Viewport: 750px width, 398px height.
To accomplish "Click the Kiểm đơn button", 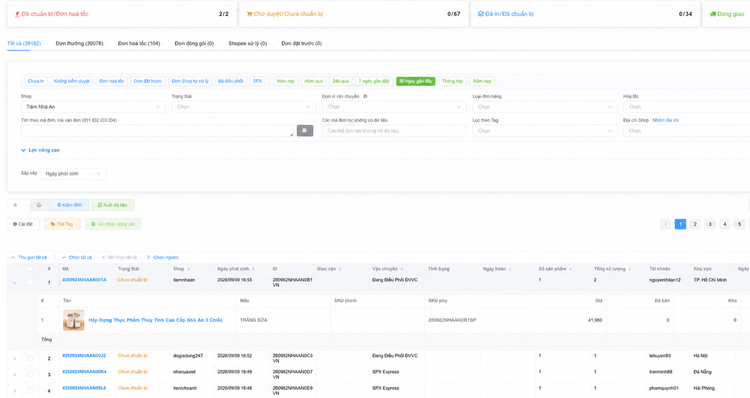I will 70,205.
